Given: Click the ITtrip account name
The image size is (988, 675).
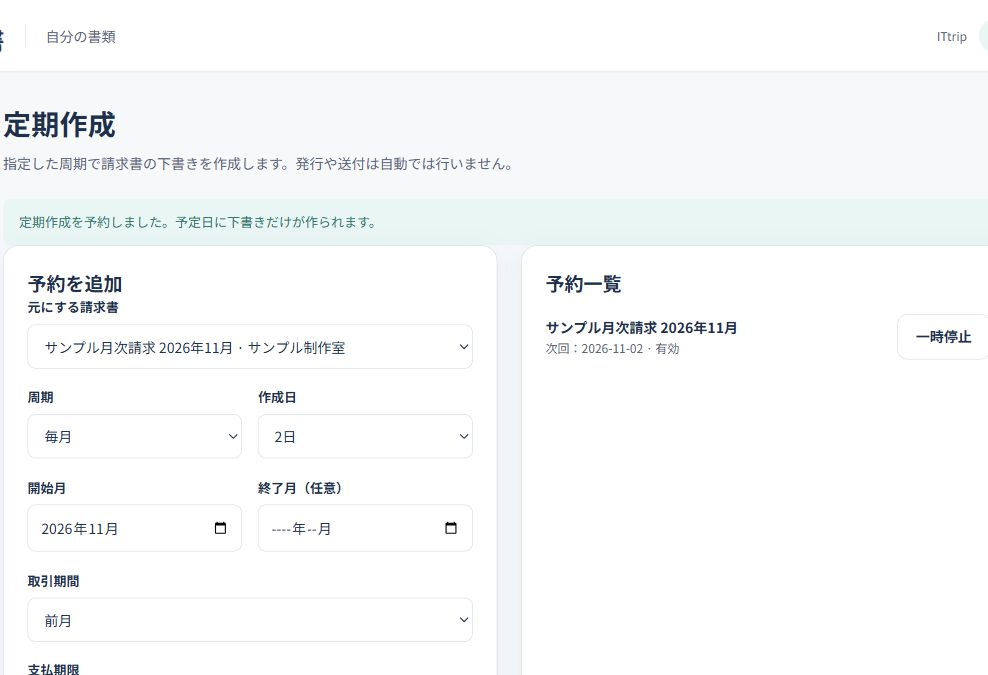Looking at the screenshot, I should coord(951,37).
